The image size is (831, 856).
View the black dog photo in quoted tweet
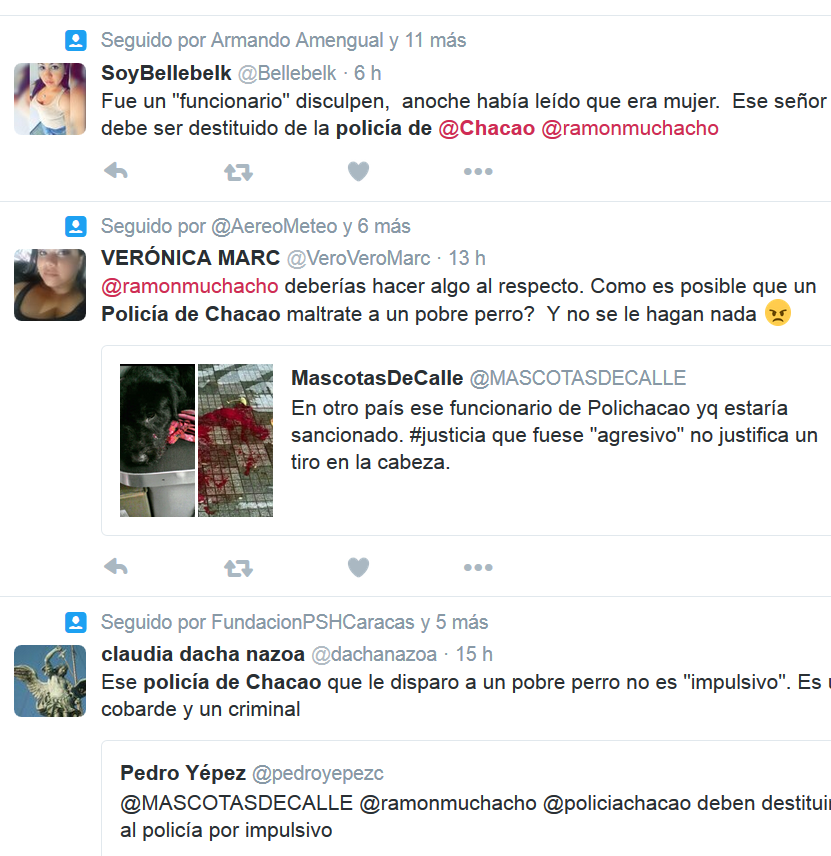[x=157, y=440]
